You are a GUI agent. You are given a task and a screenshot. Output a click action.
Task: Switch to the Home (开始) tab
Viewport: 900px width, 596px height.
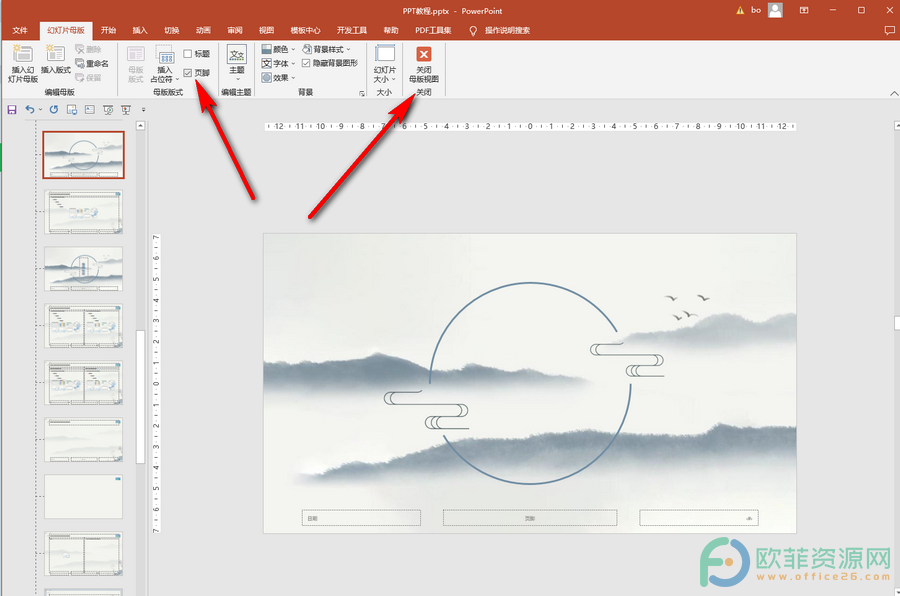(x=108, y=30)
